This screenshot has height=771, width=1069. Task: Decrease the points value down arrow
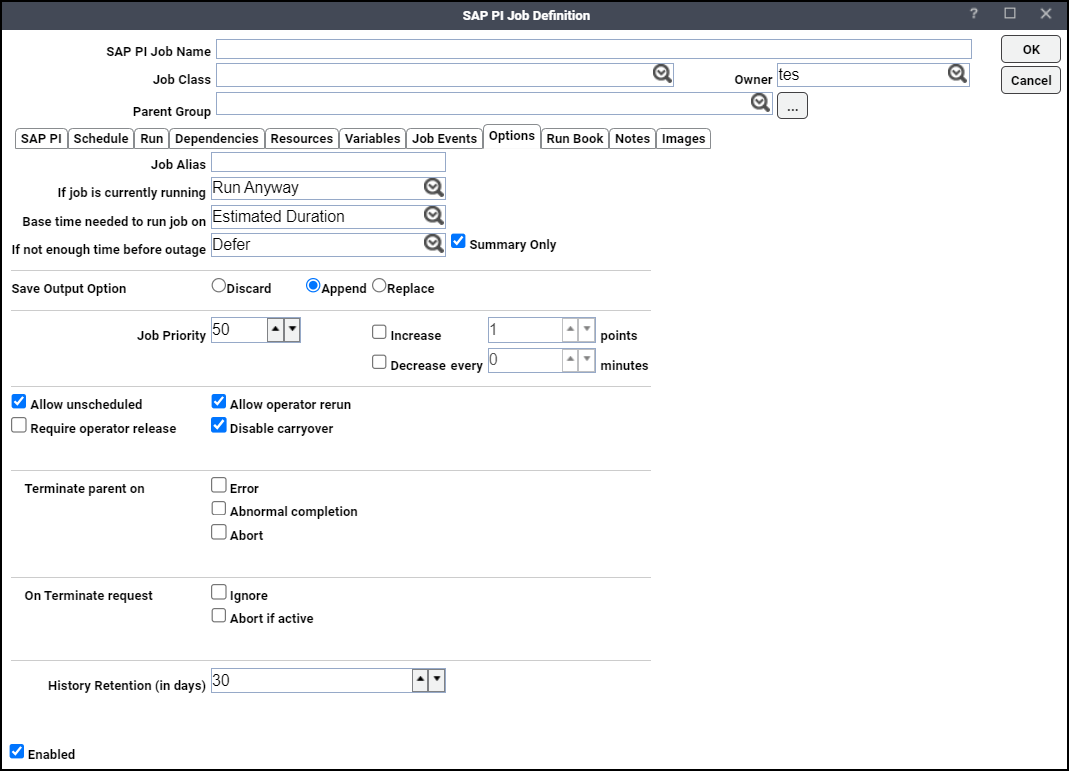[587, 330]
